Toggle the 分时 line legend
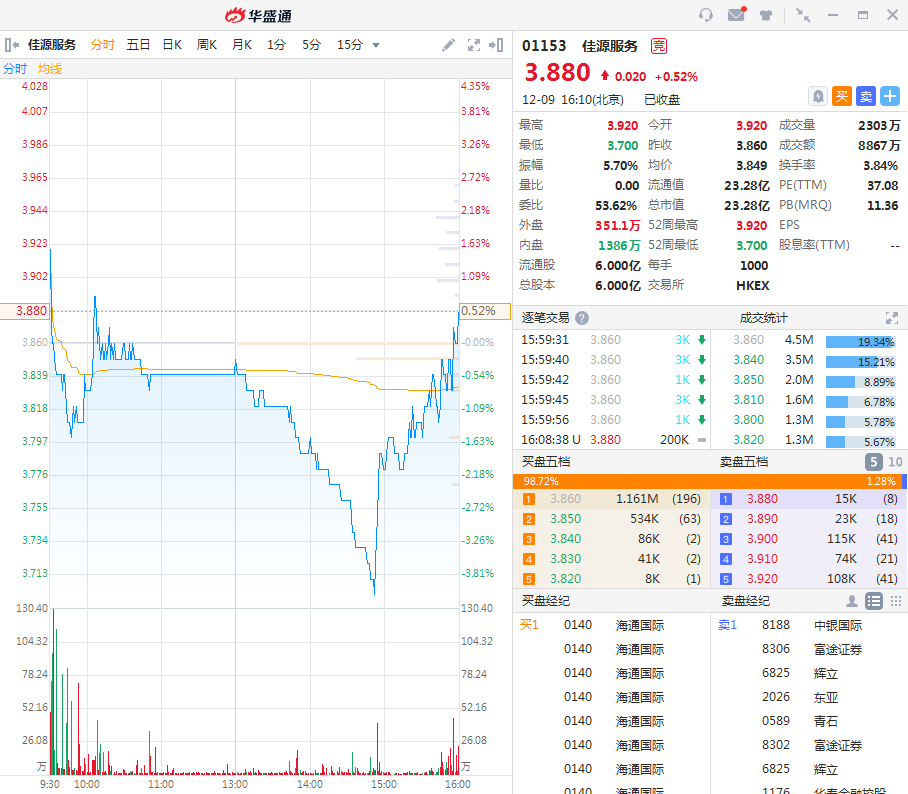Screen dimensions: 908x794 coord(15,69)
